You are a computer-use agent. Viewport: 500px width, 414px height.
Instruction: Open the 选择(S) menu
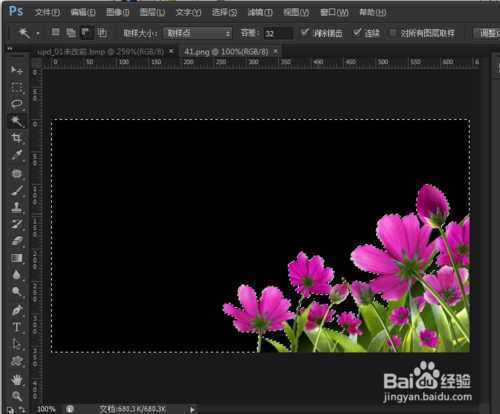point(225,13)
